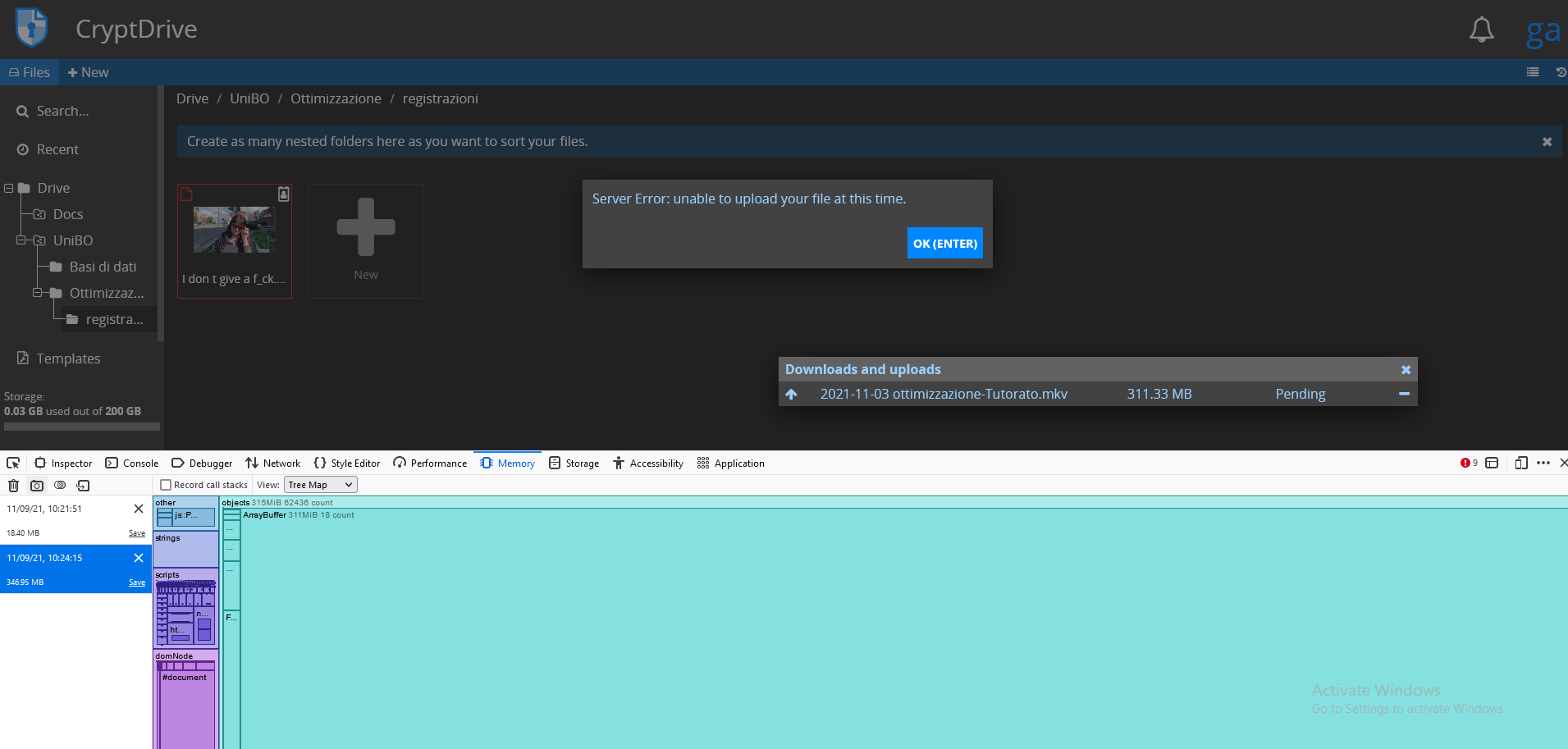Viewport: 1568px width, 749px height.
Task: Collapse the Drive node in the sidebar tree
Action: (x=8, y=187)
